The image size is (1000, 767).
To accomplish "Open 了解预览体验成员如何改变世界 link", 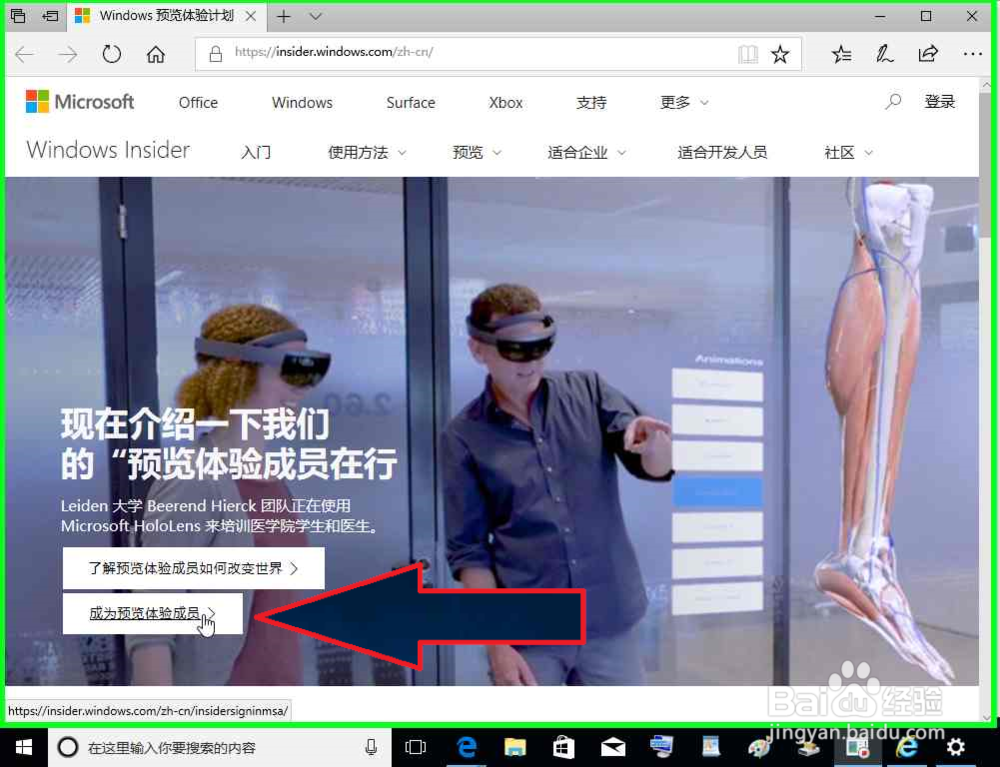I will coord(193,567).
